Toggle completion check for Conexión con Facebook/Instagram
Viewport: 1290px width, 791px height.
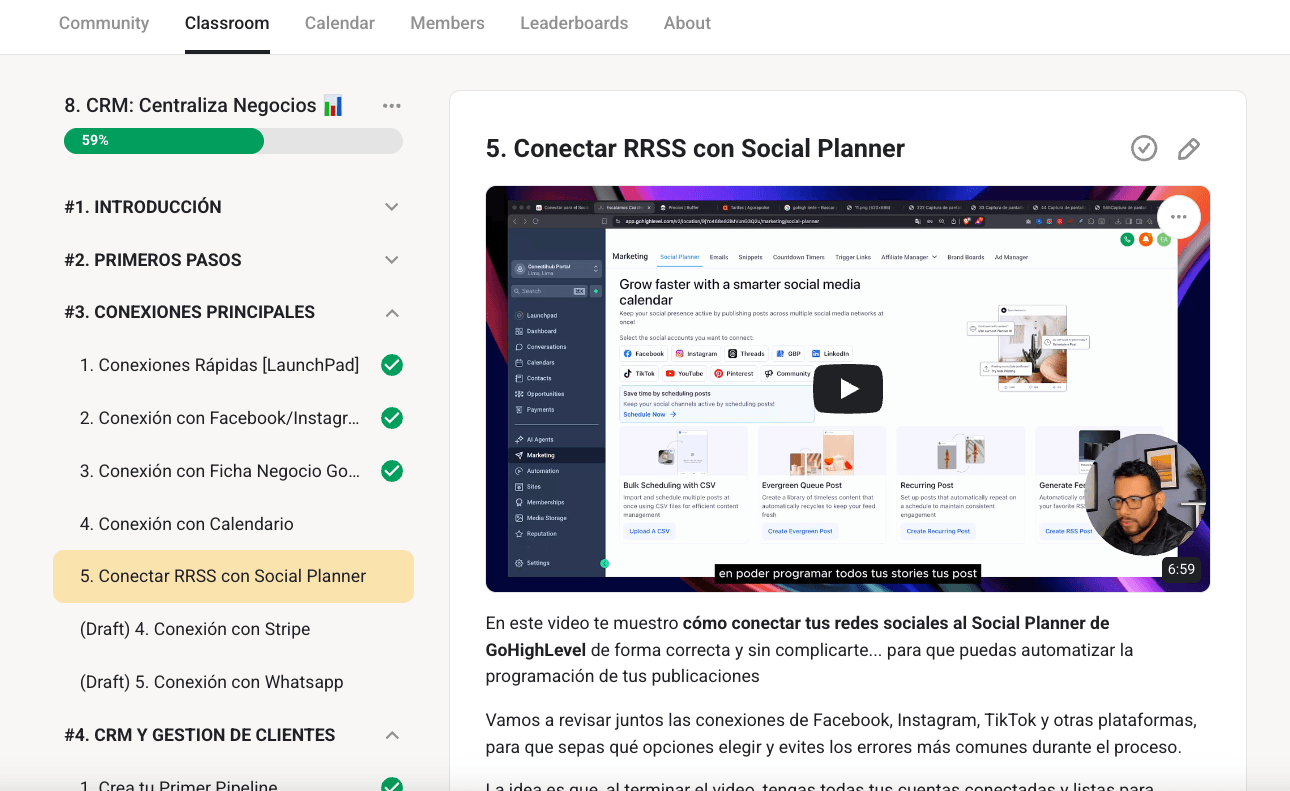392,418
